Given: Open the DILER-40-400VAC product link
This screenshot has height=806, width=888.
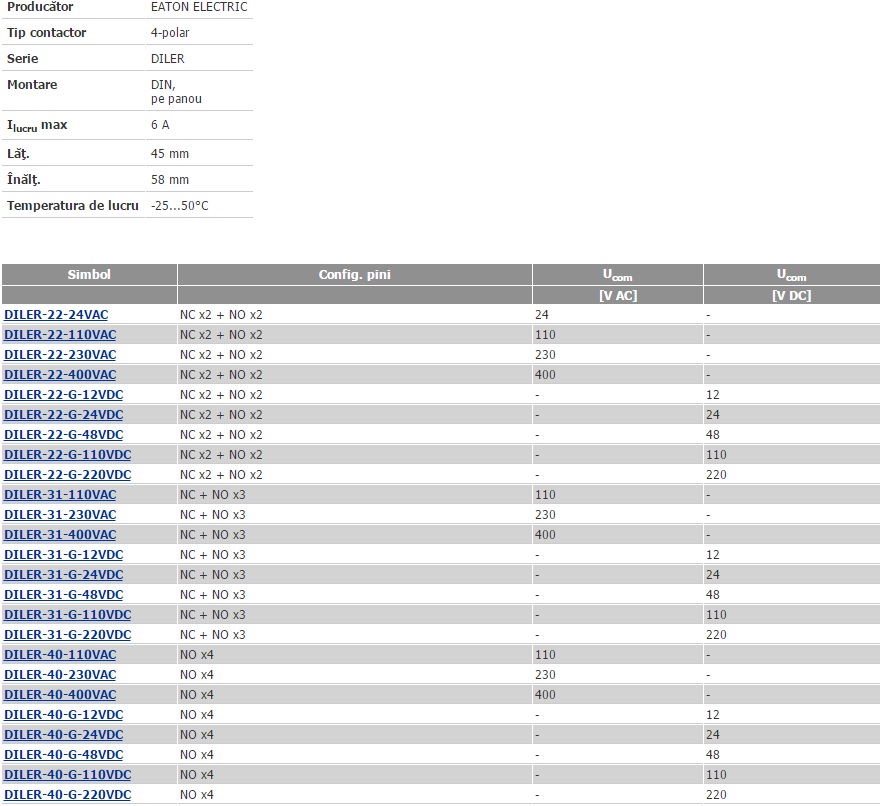Looking at the screenshot, I should click(60, 695).
